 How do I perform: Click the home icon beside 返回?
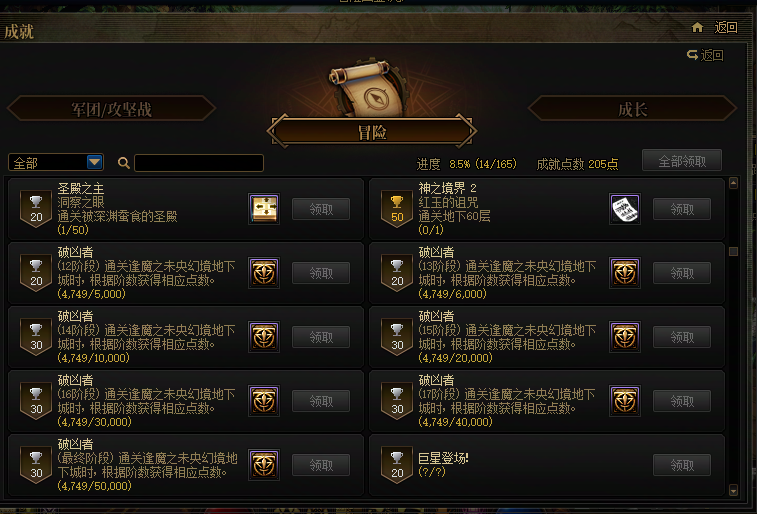coord(697,27)
